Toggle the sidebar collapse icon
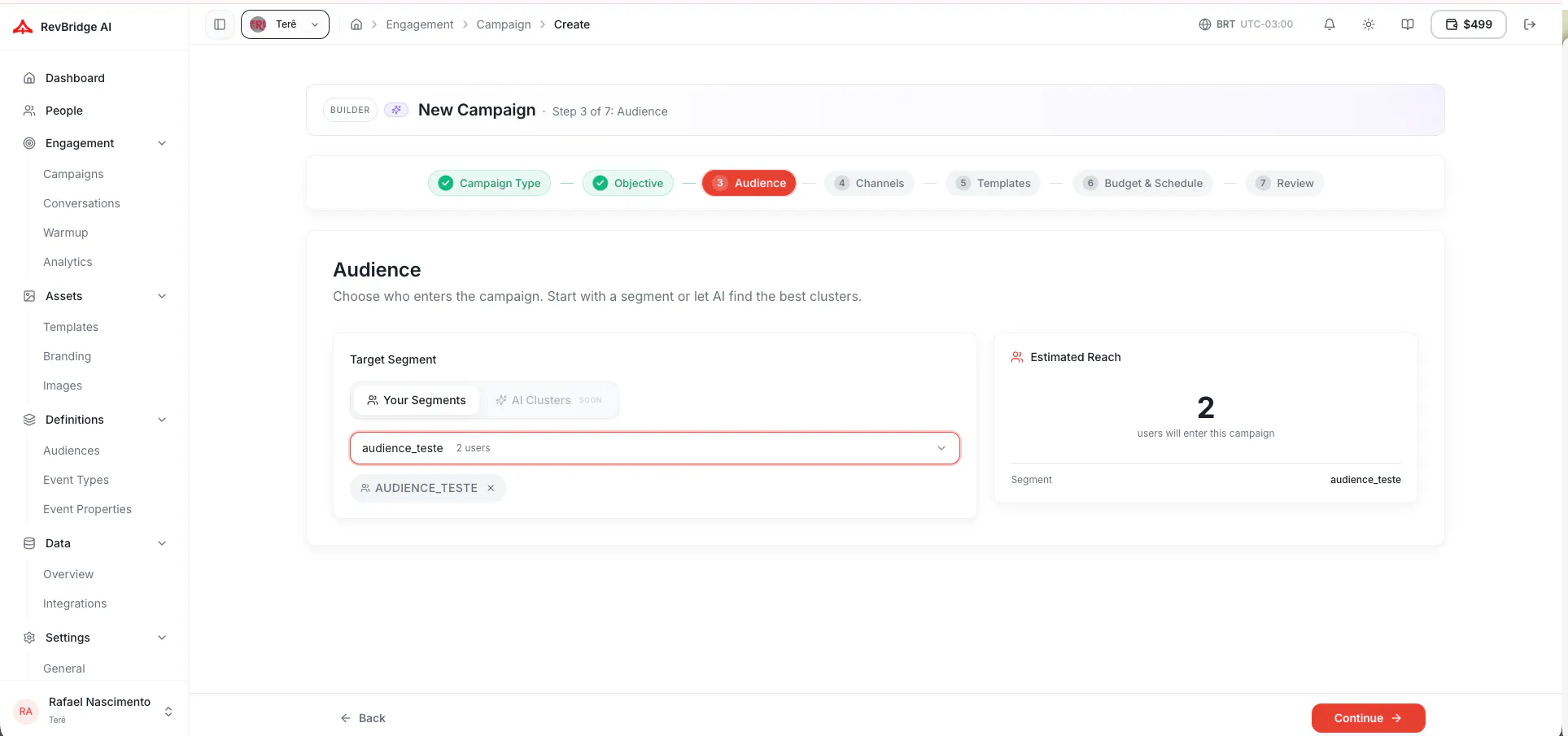The height and width of the screenshot is (736, 1568). (x=220, y=24)
